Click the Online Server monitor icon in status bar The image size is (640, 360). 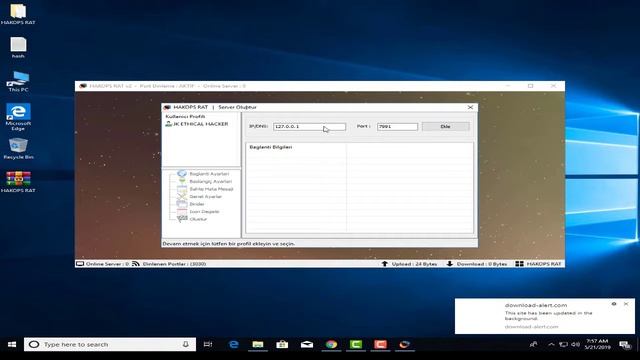[x=80, y=264]
